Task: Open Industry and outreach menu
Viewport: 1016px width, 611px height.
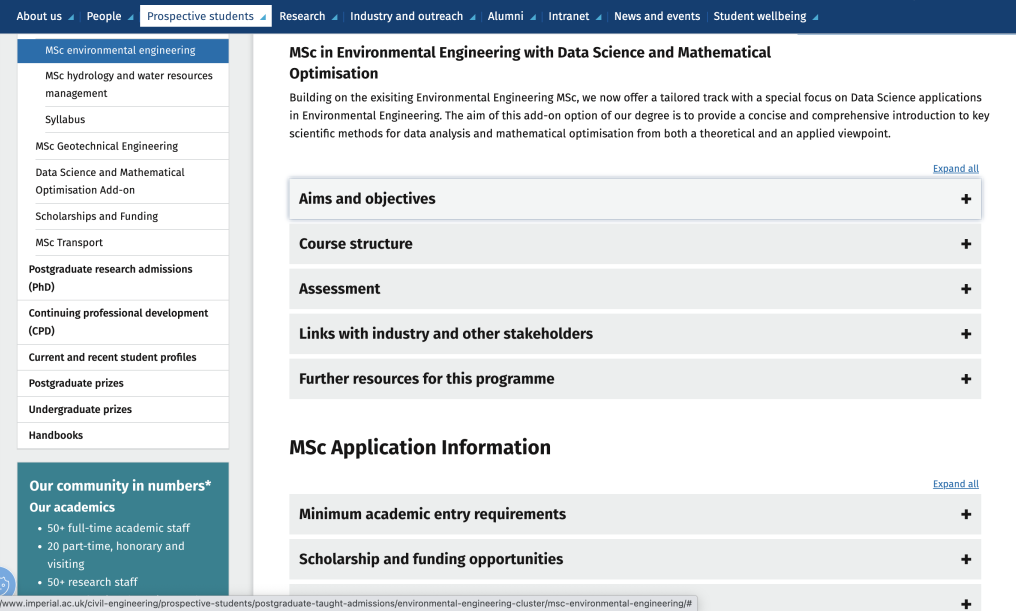Action: 406,16
